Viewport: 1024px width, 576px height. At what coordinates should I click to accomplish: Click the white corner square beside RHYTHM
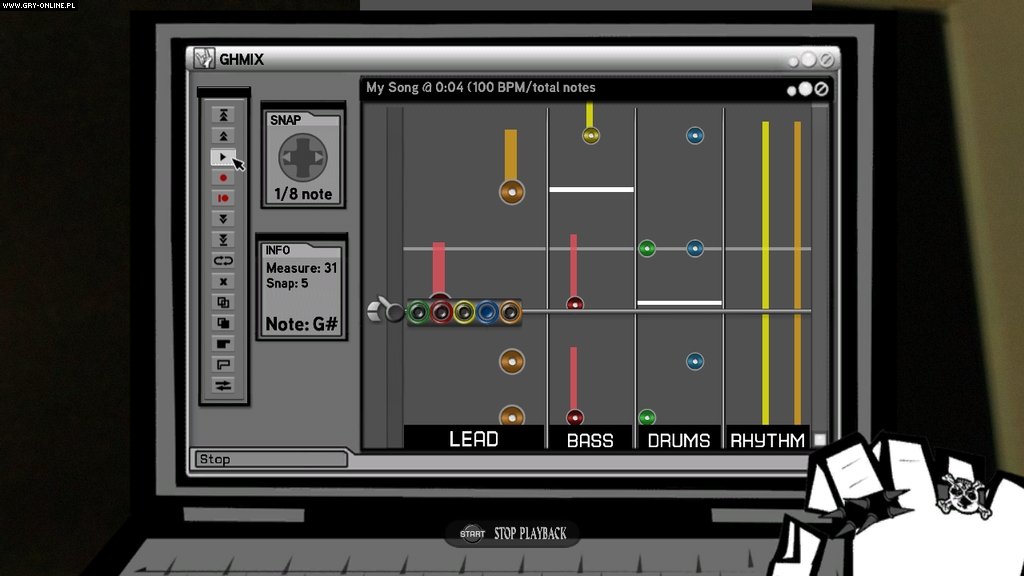pos(820,440)
